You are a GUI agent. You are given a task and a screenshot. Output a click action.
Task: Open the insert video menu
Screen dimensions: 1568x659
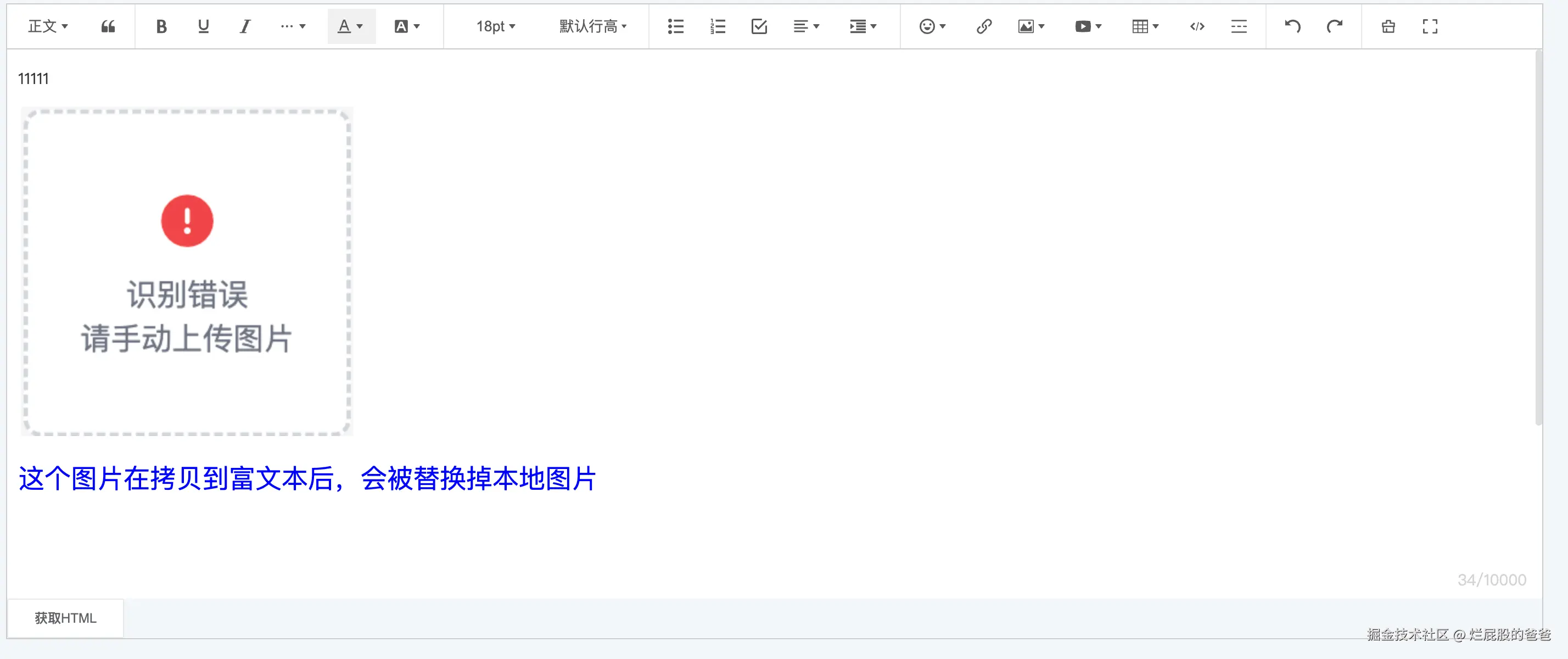[x=1088, y=26]
